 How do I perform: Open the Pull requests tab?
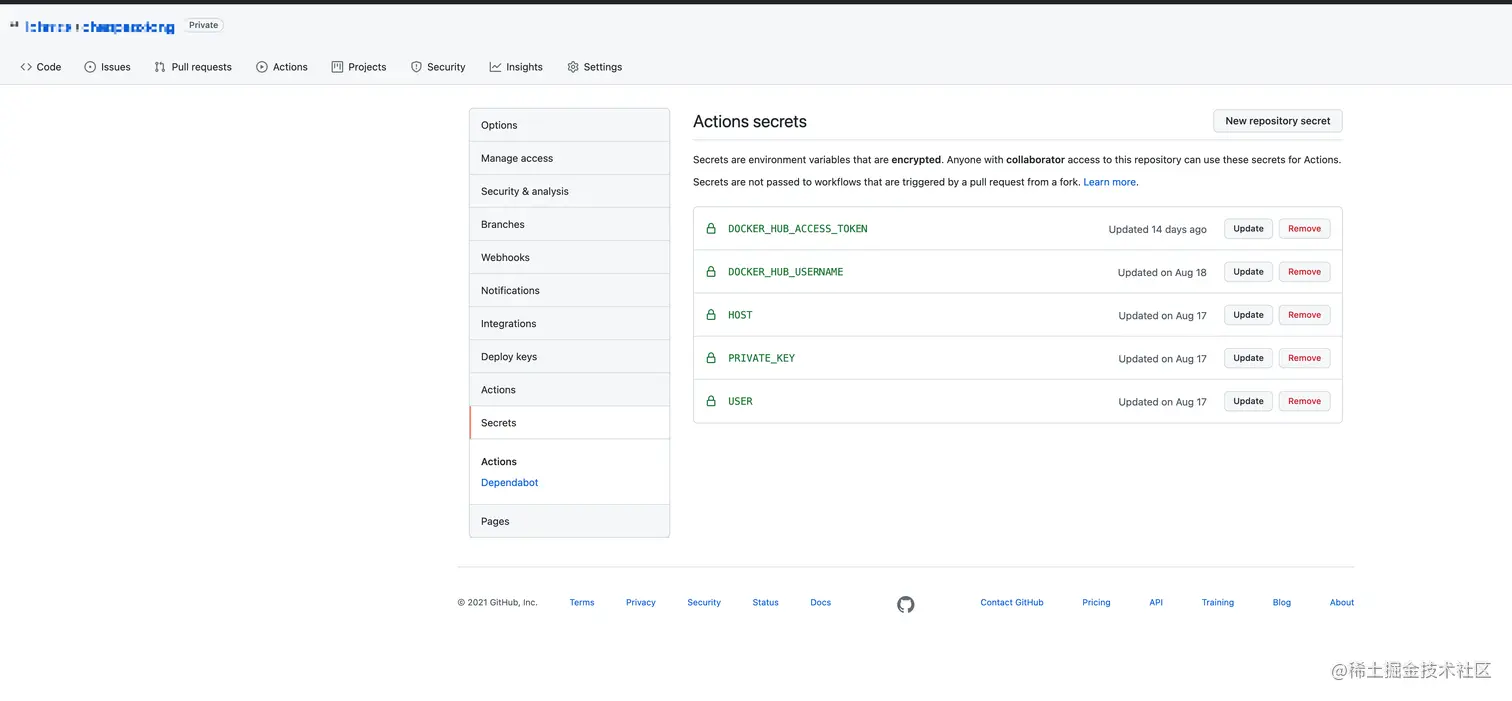(193, 67)
